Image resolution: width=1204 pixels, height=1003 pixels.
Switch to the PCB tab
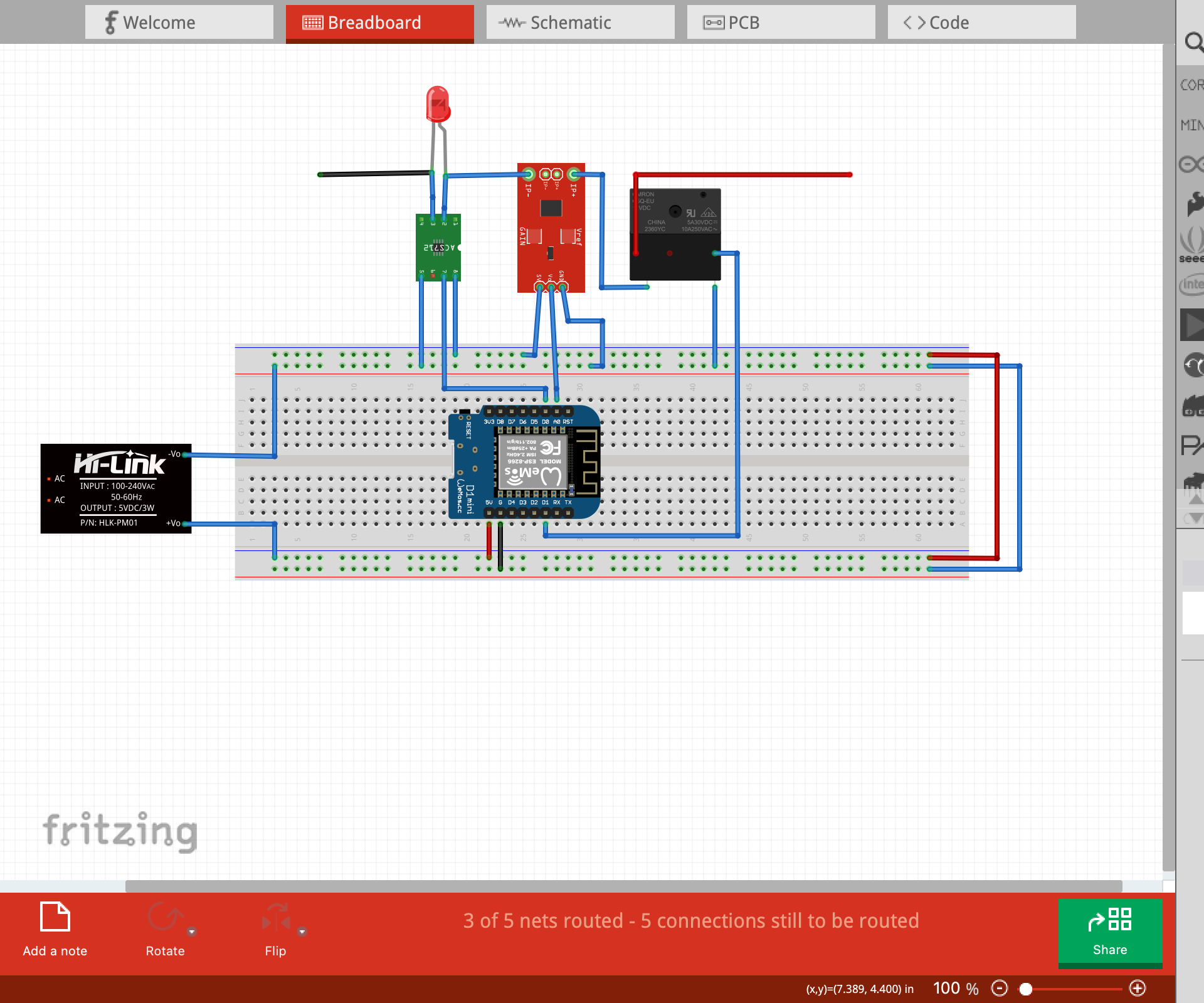pos(781,23)
